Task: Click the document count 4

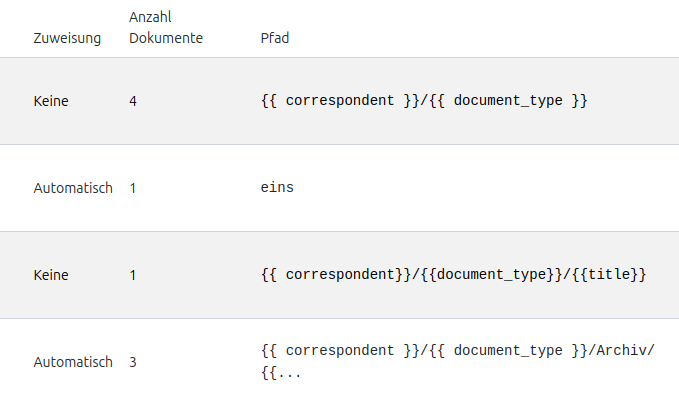Action: click(x=133, y=101)
